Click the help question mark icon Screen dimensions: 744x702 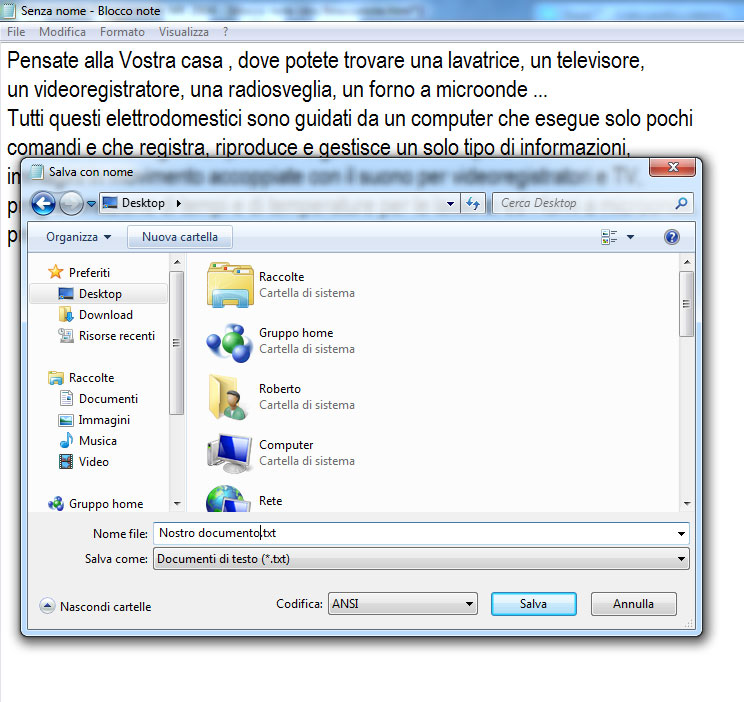click(672, 237)
